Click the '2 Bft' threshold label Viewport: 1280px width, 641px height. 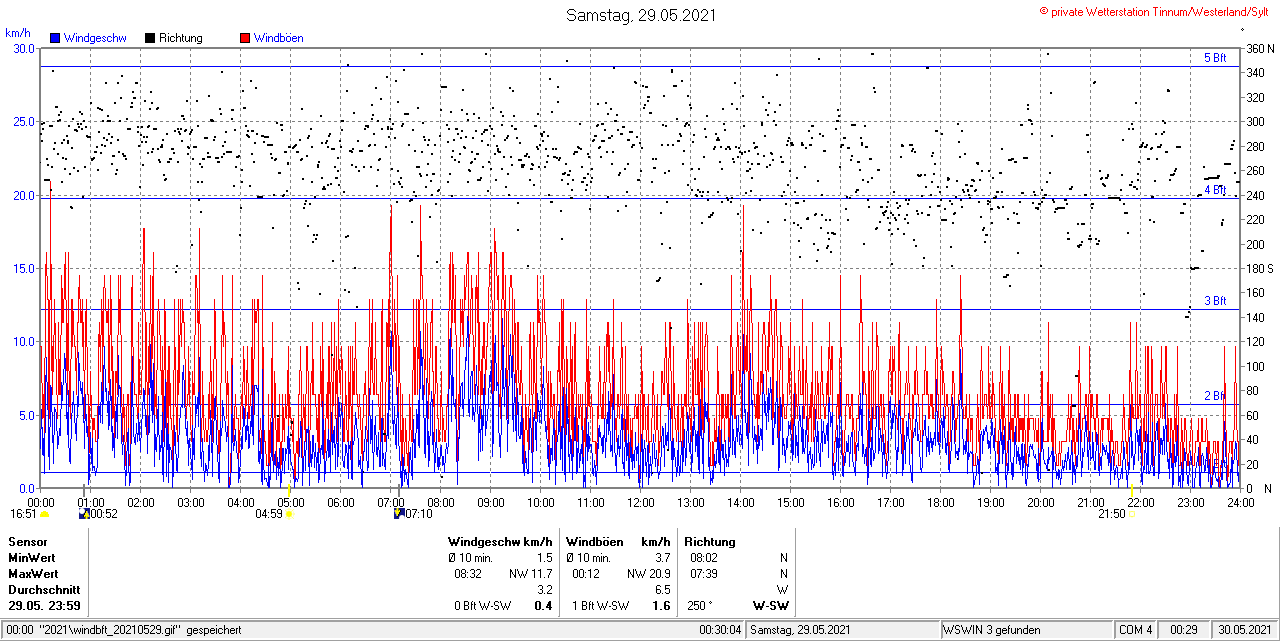(1215, 396)
